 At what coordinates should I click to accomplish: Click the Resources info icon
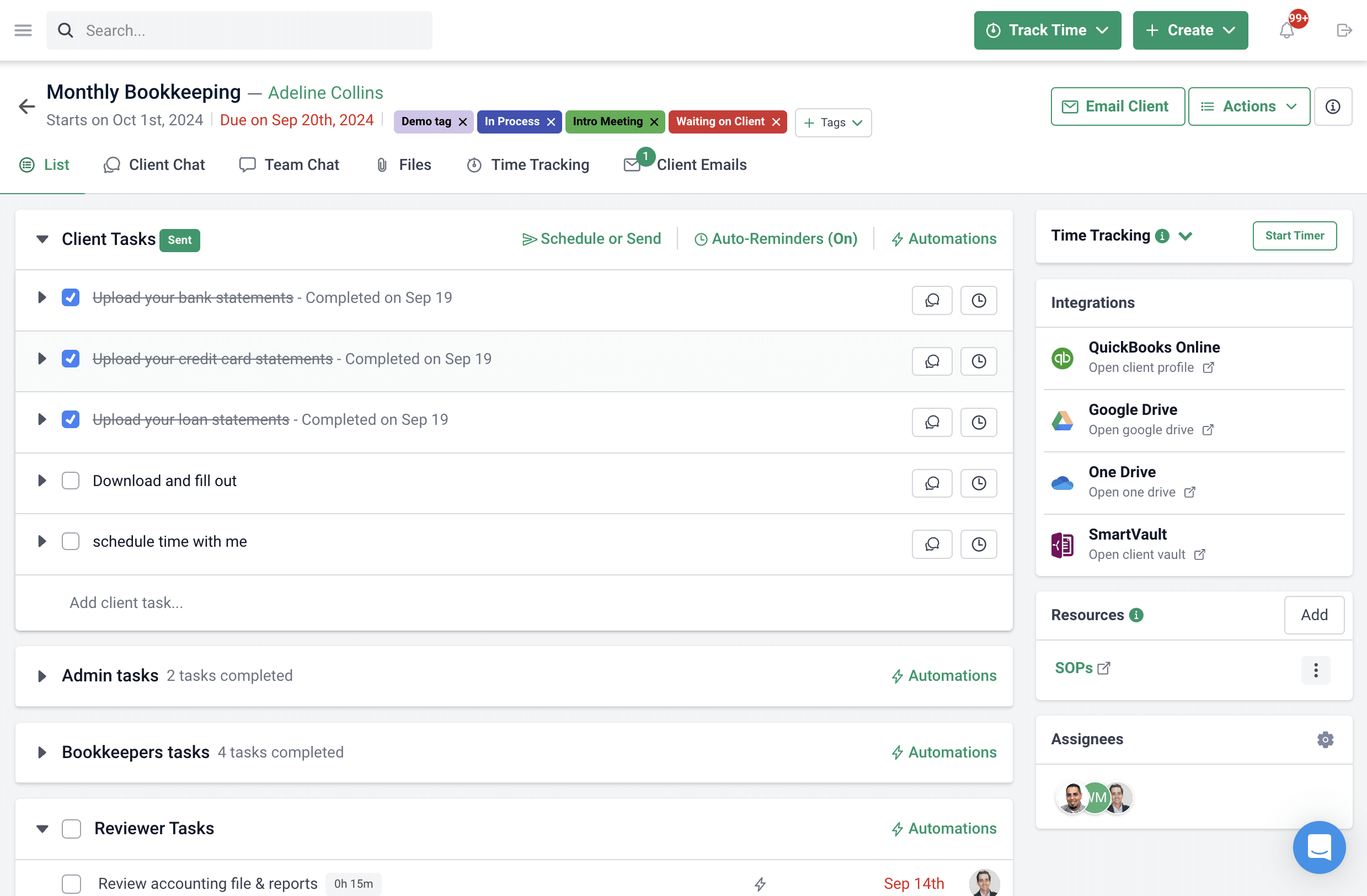pyautogui.click(x=1135, y=615)
